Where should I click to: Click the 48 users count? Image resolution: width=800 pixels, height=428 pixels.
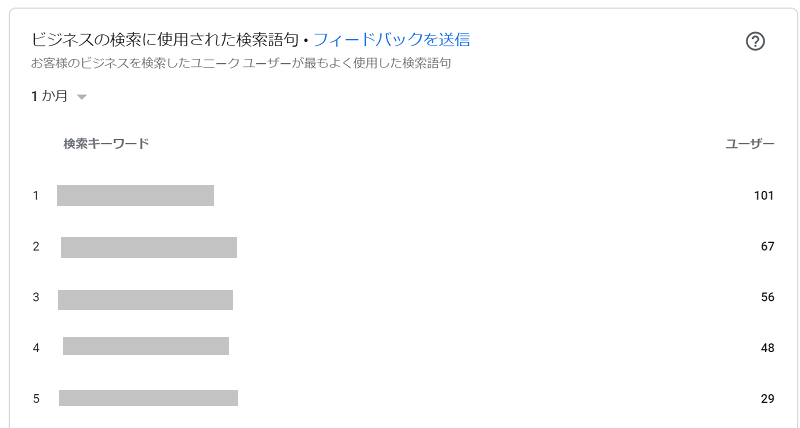click(x=767, y=348)
